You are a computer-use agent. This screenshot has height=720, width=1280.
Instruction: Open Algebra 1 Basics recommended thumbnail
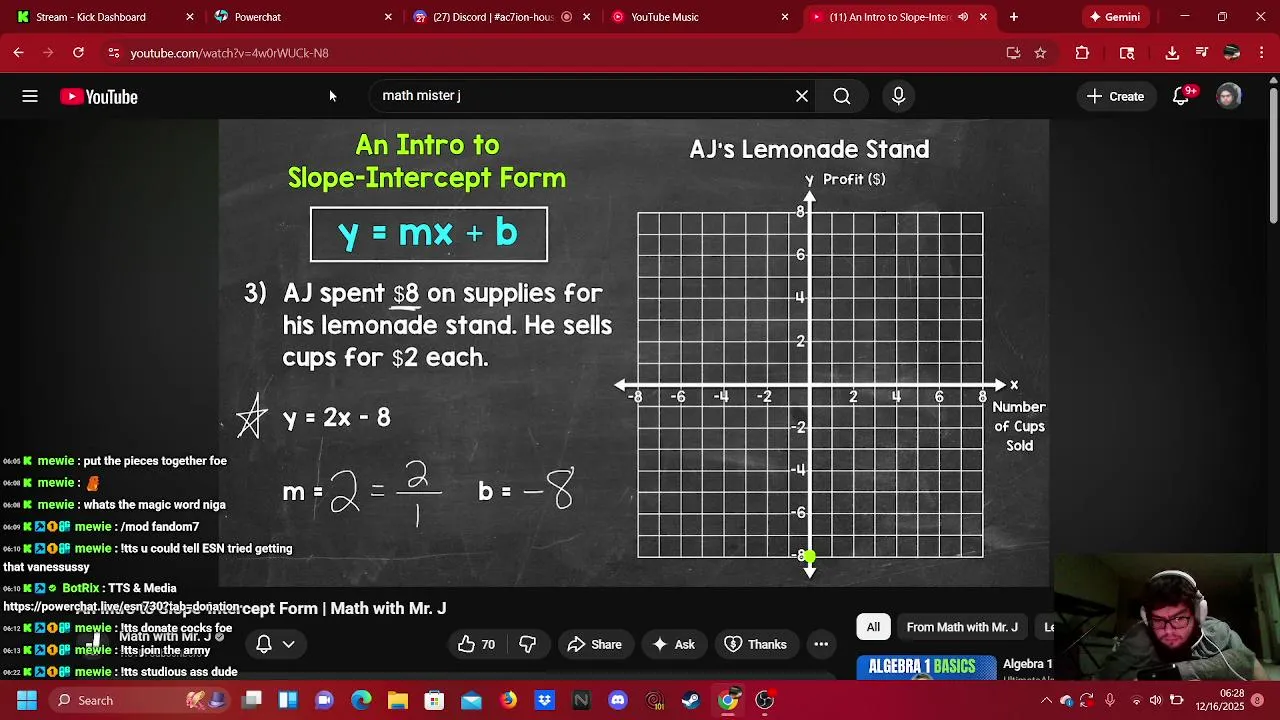point(926,667)
